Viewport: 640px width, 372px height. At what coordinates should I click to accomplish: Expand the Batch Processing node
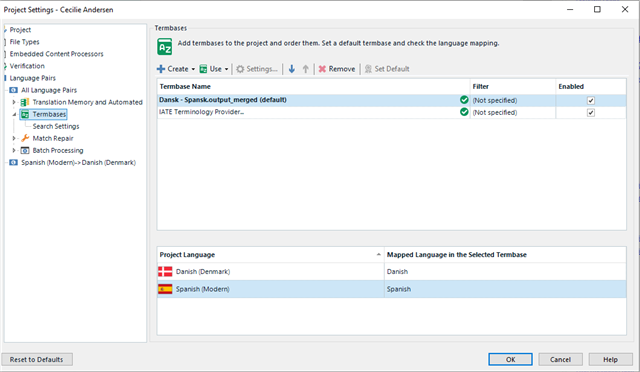pyautogui.click(x=14, y=150)
